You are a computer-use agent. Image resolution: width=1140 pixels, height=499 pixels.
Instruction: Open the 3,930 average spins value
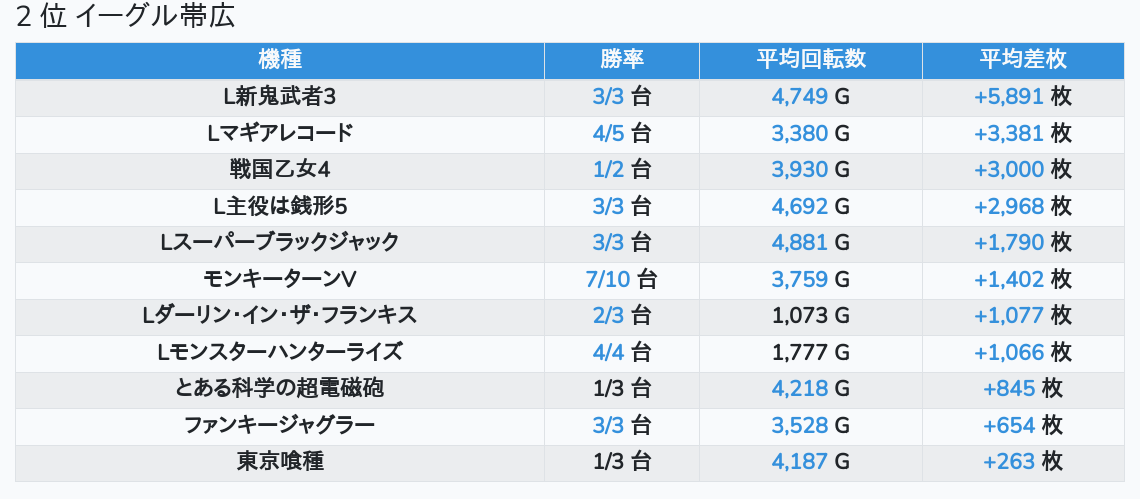point(799,170)
